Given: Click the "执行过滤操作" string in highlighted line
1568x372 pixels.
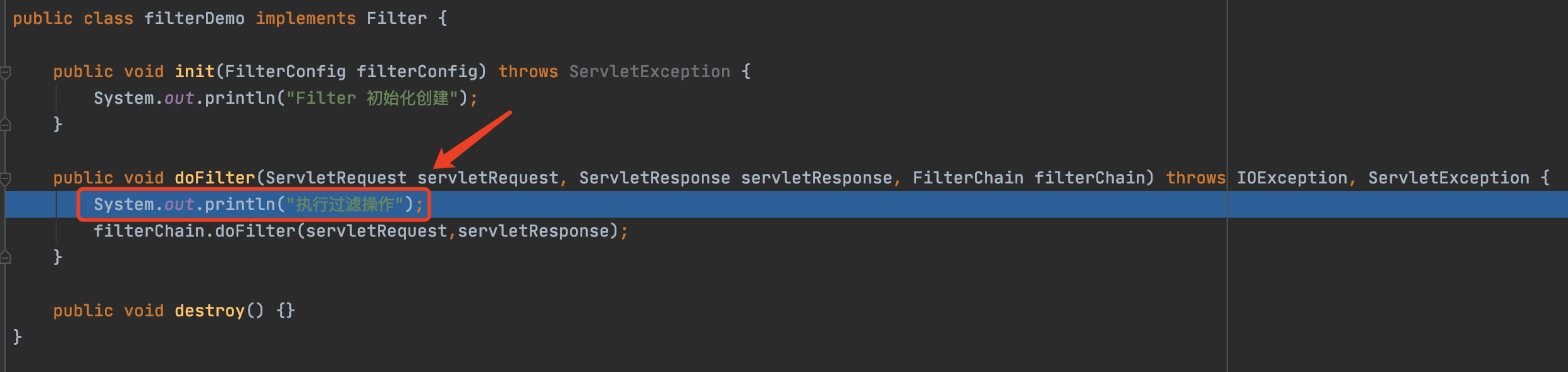Looking at the screenshot, I should (345, 205).
